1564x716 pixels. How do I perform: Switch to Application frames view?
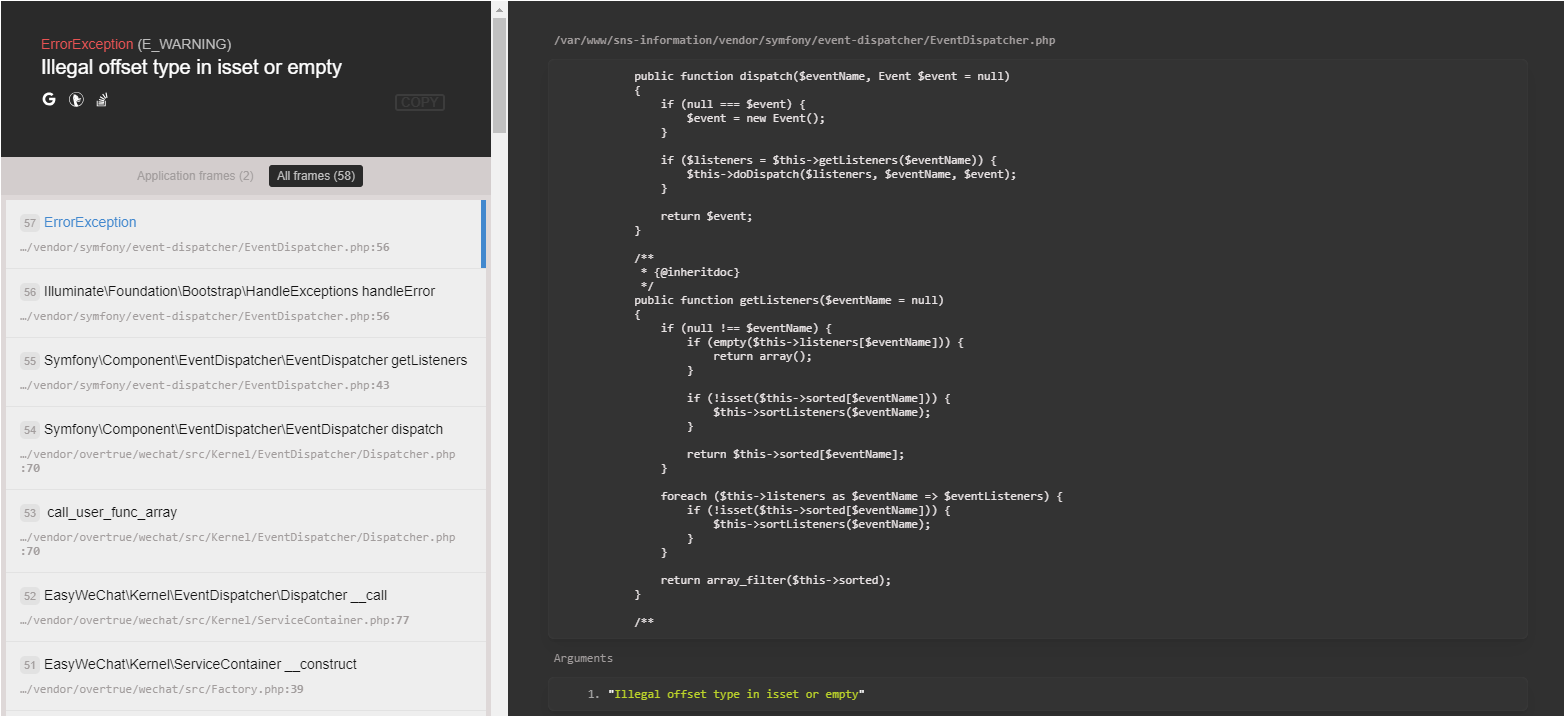coord(195,175)
